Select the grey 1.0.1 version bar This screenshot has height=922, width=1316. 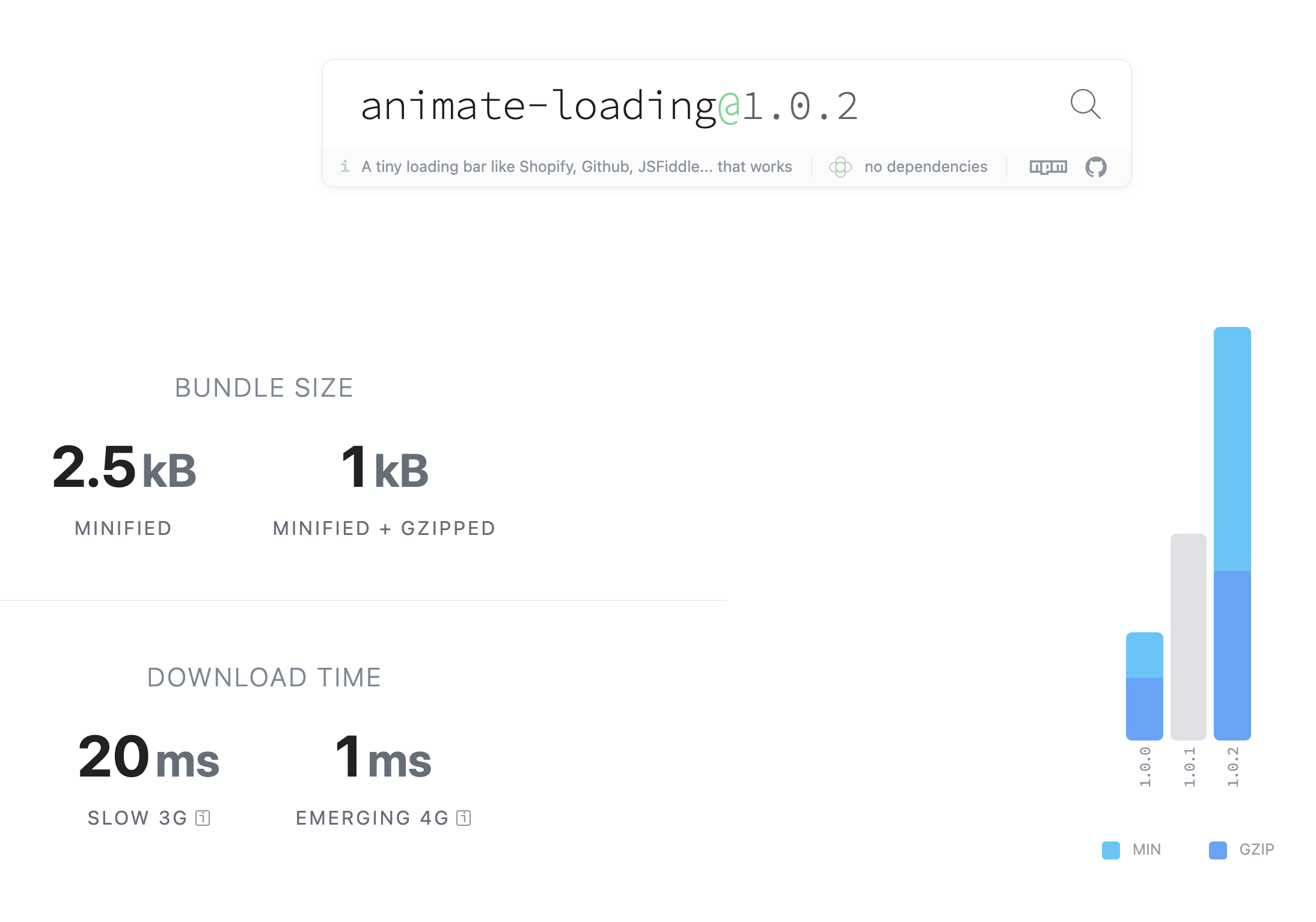coord(1188,637)
